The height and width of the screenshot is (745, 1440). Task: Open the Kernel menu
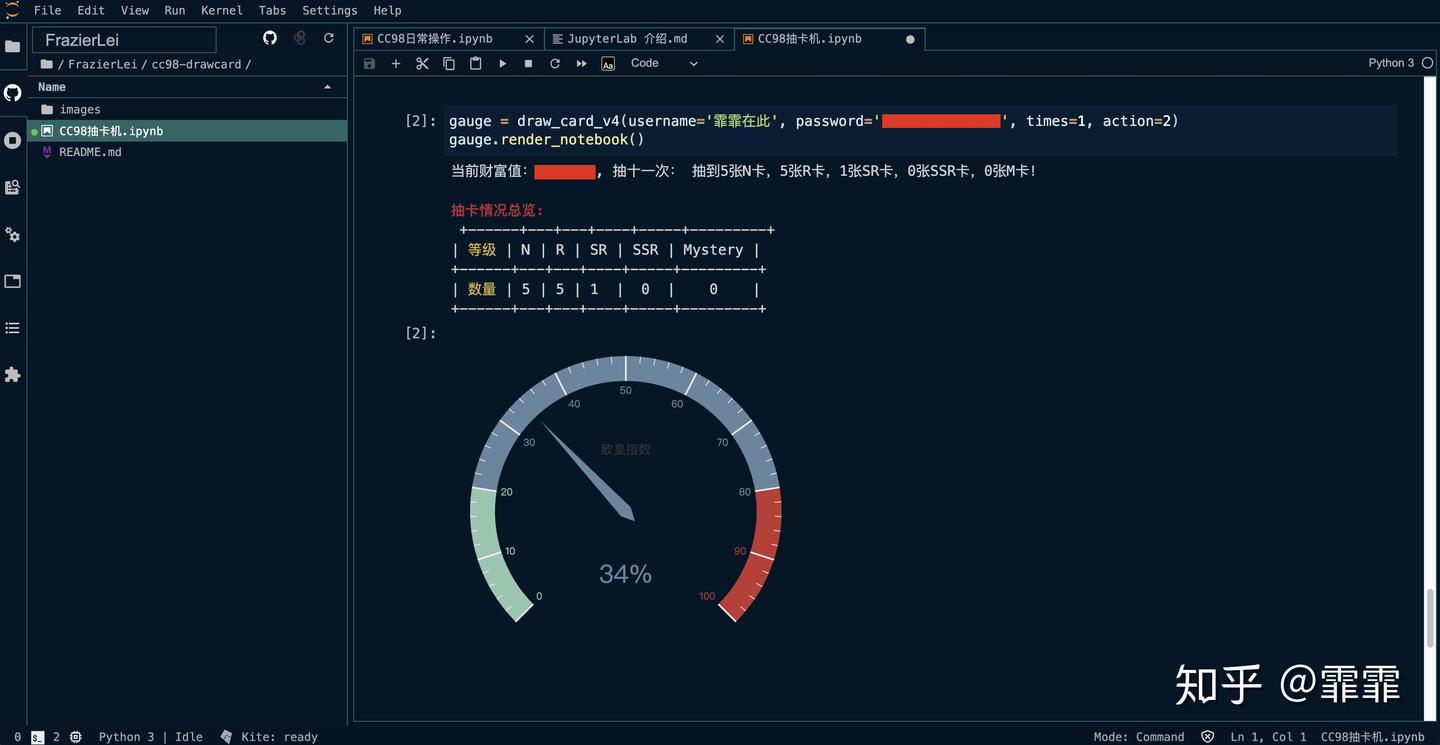pos(221,10)
